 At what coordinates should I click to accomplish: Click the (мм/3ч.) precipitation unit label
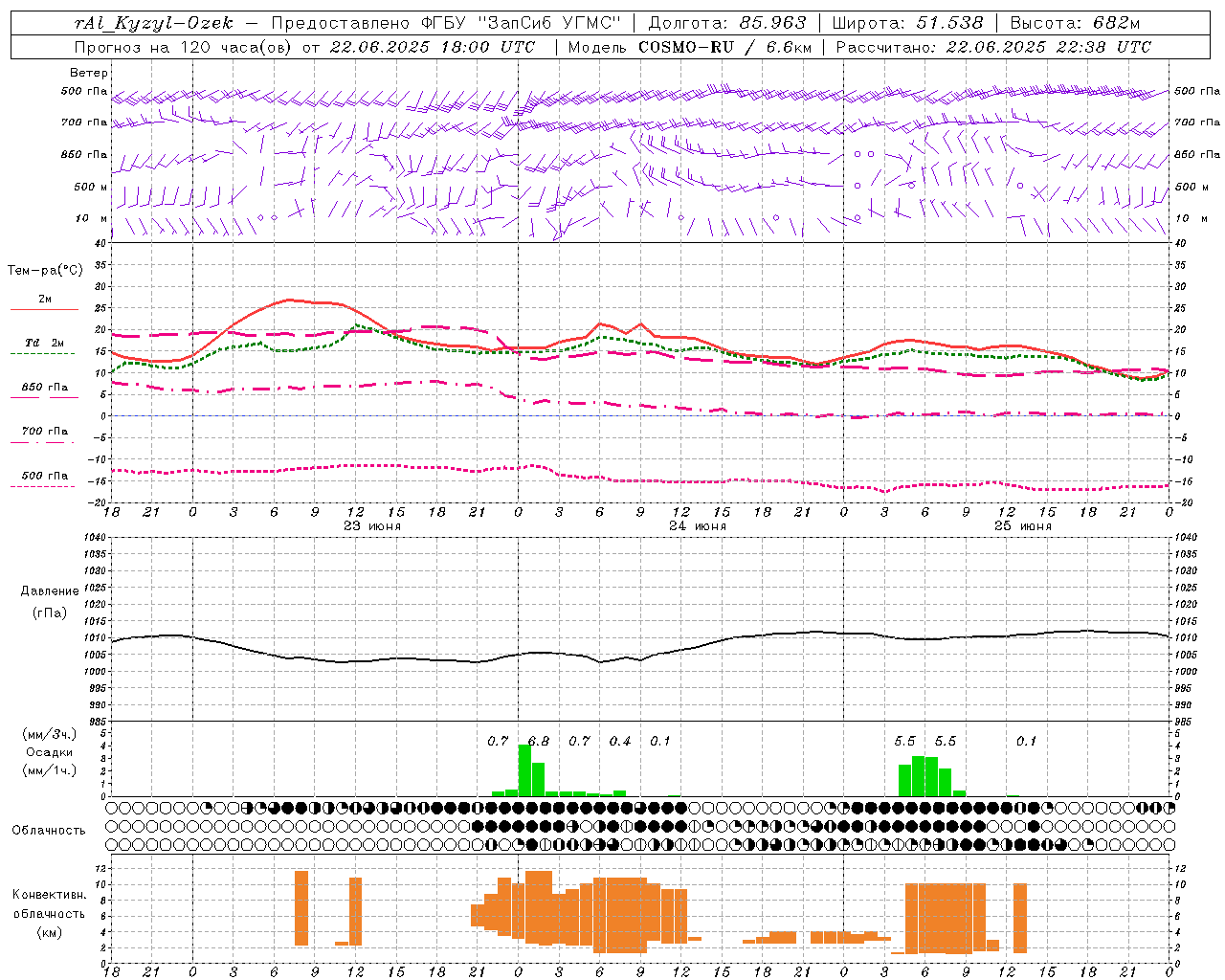tap(50, 734)
